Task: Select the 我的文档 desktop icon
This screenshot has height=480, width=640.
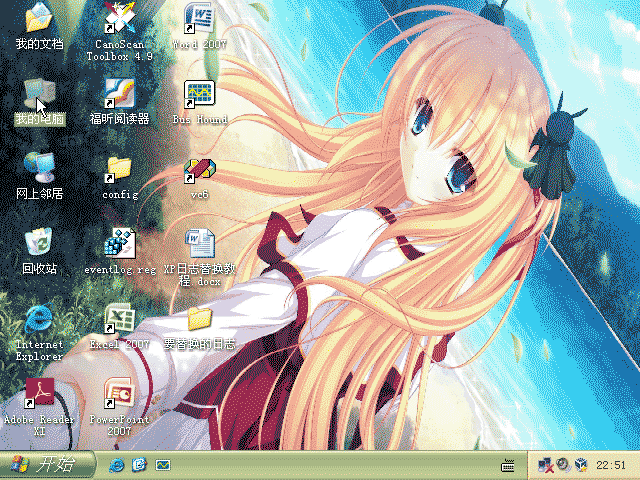Action: tap(39, 19)
